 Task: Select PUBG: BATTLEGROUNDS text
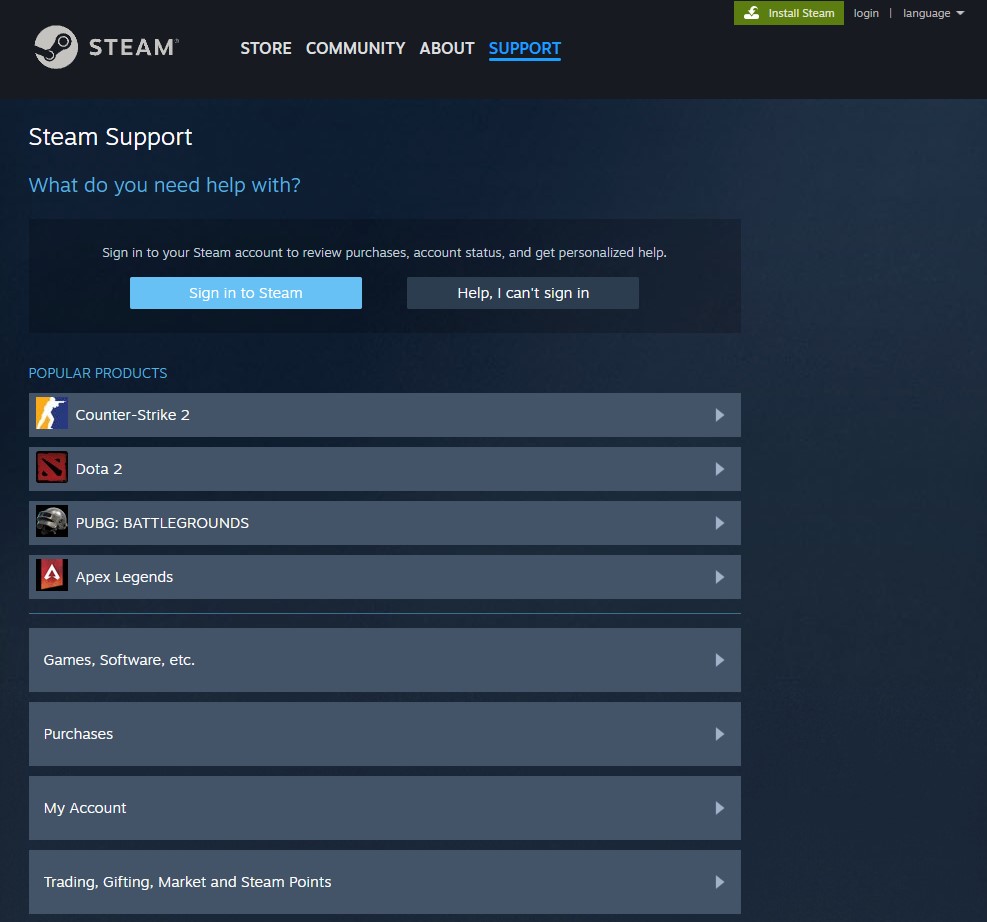click(x=162, y=523)
